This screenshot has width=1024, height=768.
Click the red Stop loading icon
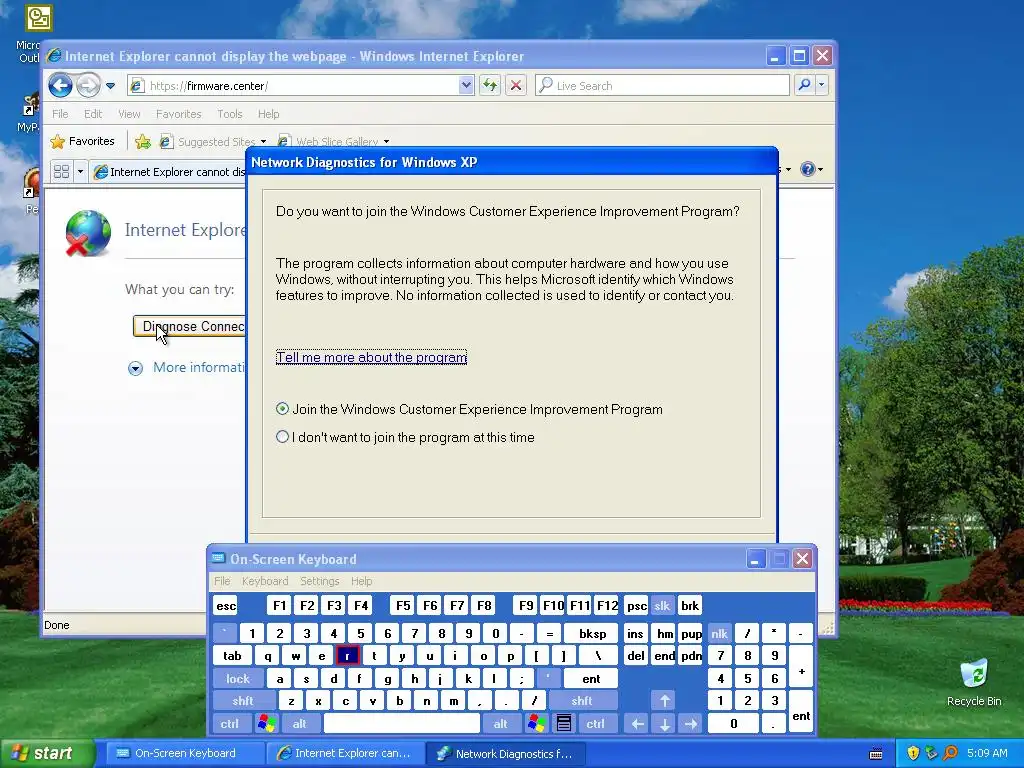tap(516, 85)
